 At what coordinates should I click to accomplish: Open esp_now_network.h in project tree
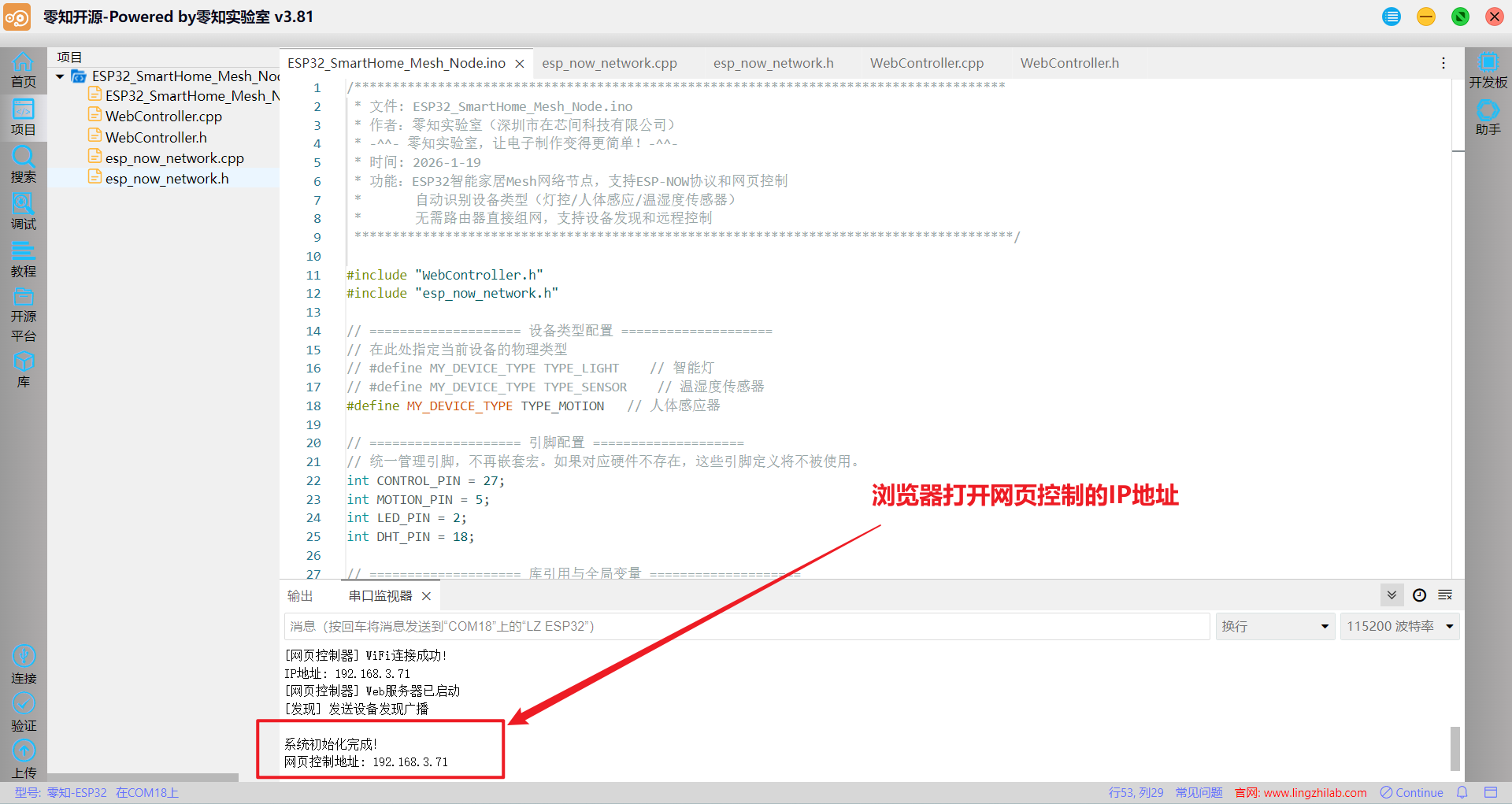point(167,179)
